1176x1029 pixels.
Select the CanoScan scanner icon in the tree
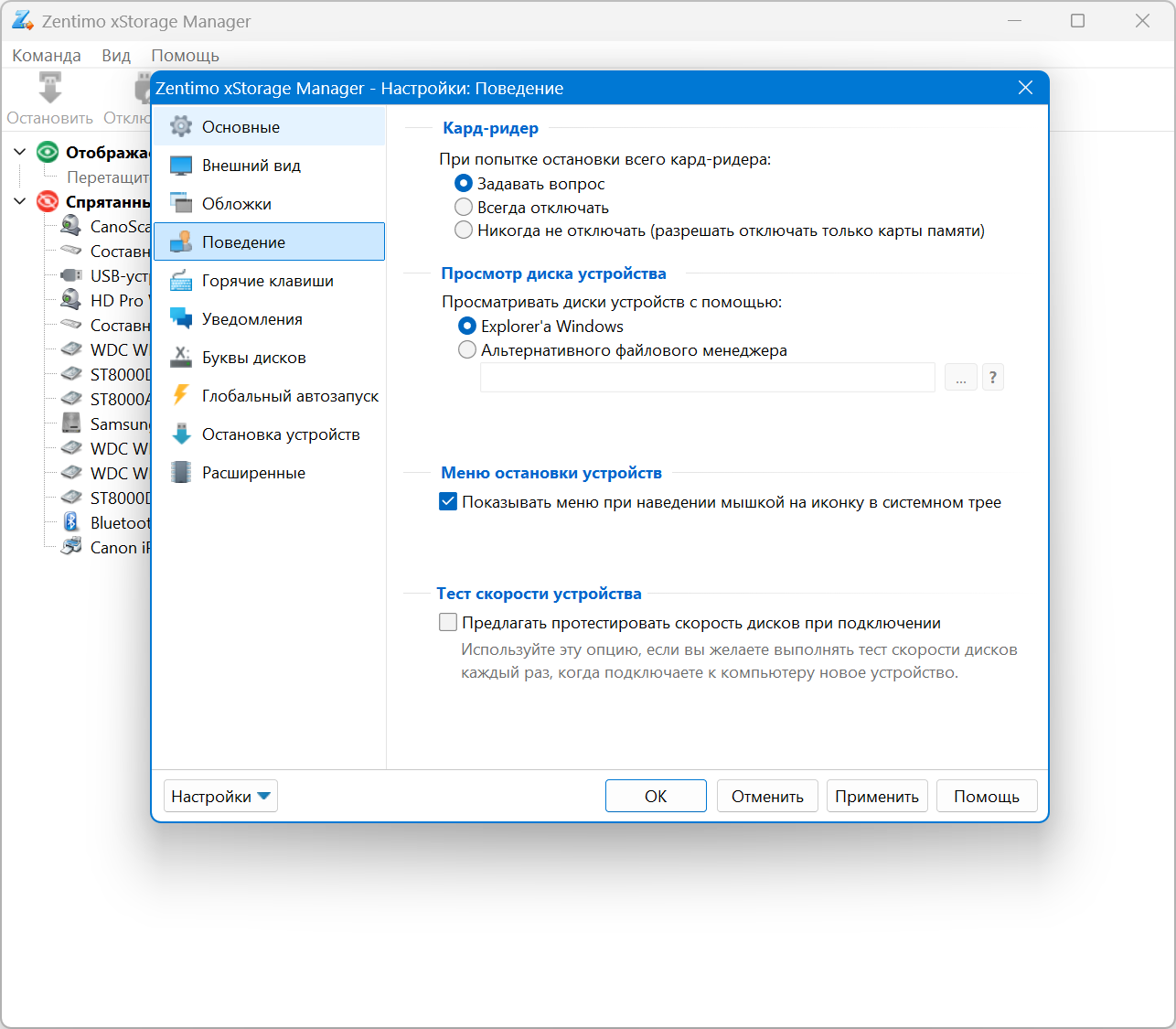click(70, 226)
